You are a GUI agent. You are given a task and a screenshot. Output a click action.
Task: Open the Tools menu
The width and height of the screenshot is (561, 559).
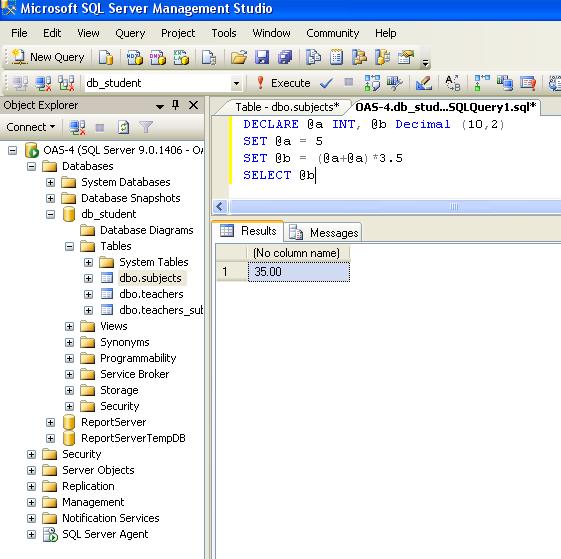pyautogui.click(x=224, y=33)
